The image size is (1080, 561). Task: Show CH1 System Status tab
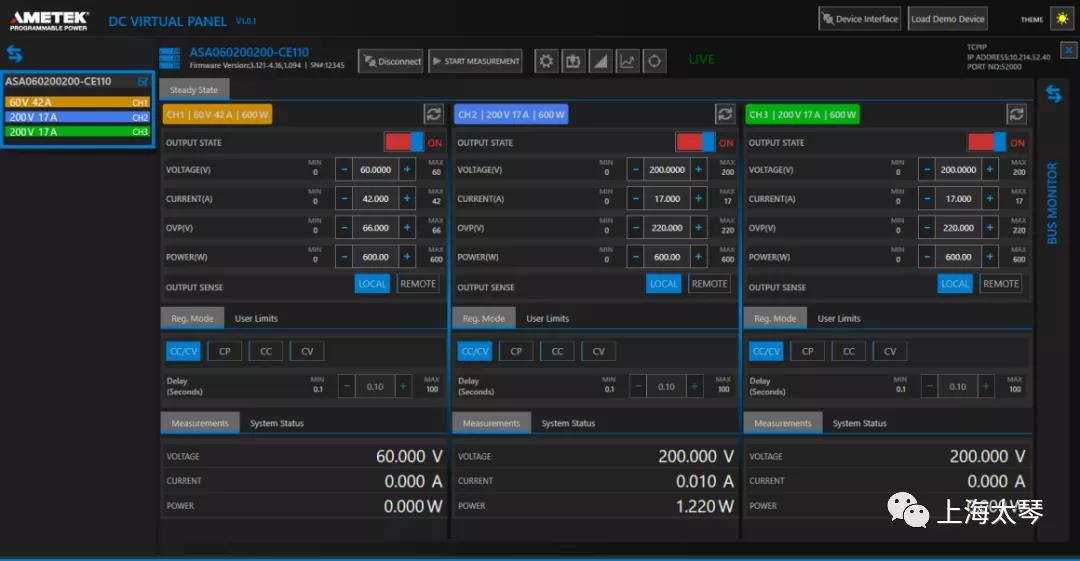[x=277, y=423]
